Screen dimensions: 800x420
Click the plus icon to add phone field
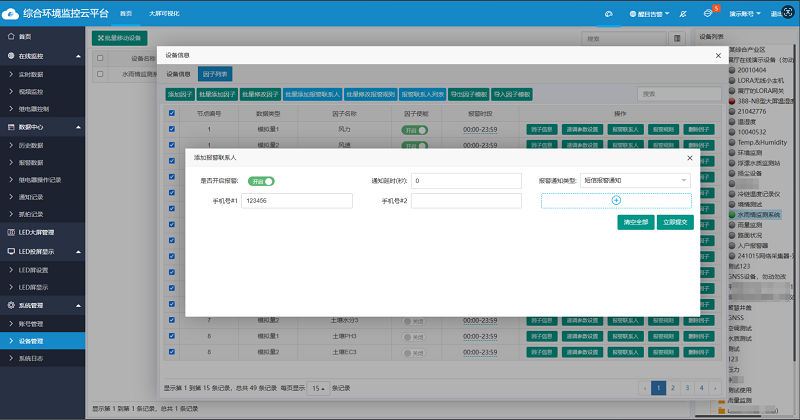[616, 201]
